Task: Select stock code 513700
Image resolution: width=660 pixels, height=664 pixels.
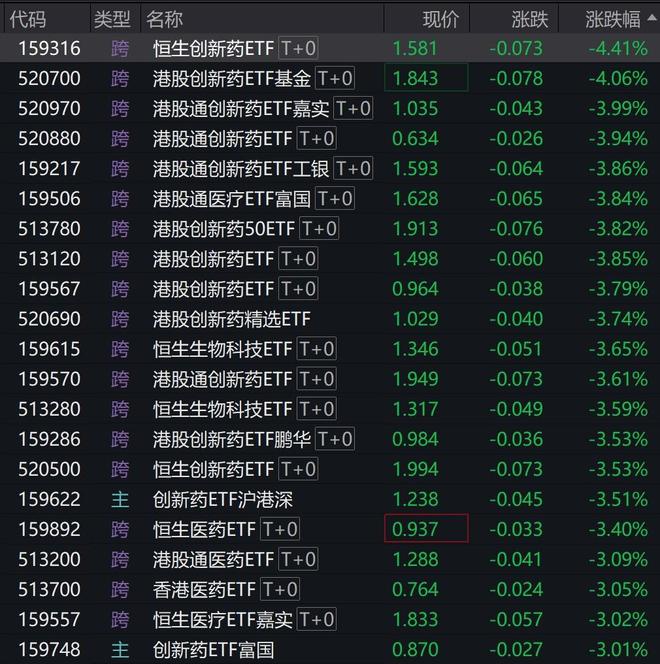Action: (49, 589)
